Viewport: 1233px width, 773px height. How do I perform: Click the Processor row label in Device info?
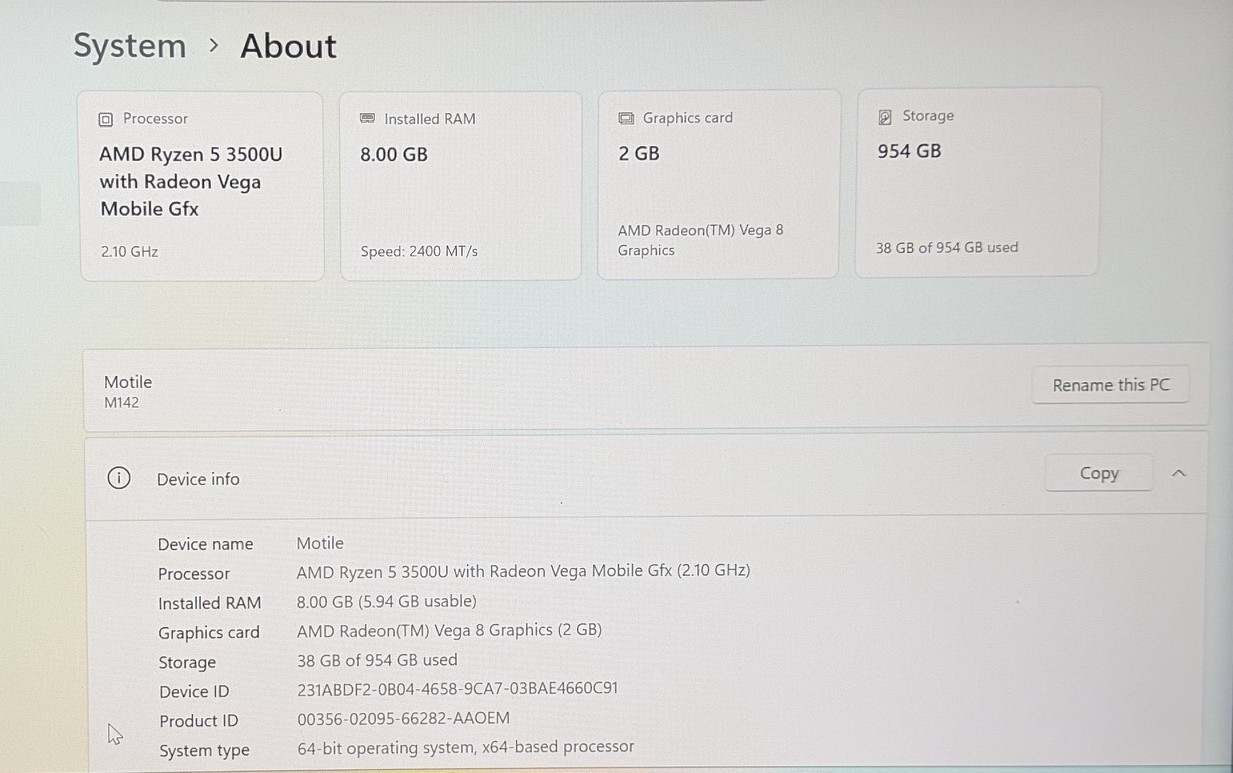point(194,574)
